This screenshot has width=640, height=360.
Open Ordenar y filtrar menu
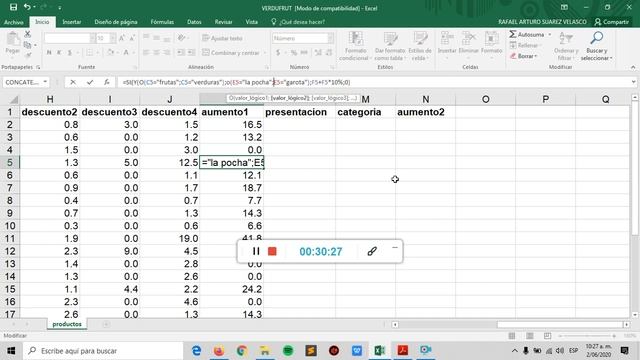(566, 46)
